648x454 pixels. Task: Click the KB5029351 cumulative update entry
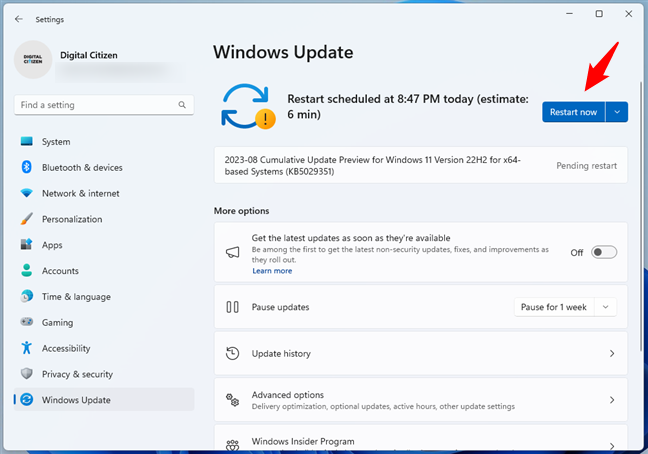coord(420,165)
